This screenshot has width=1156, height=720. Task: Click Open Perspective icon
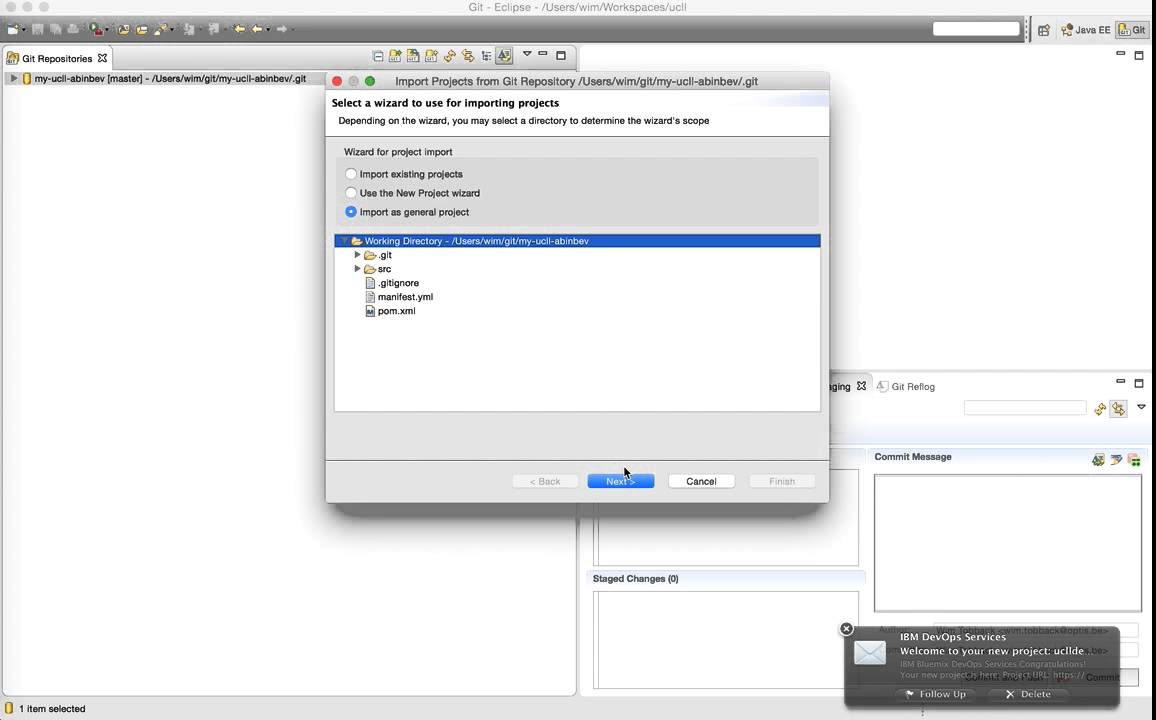coord(1044,30)
